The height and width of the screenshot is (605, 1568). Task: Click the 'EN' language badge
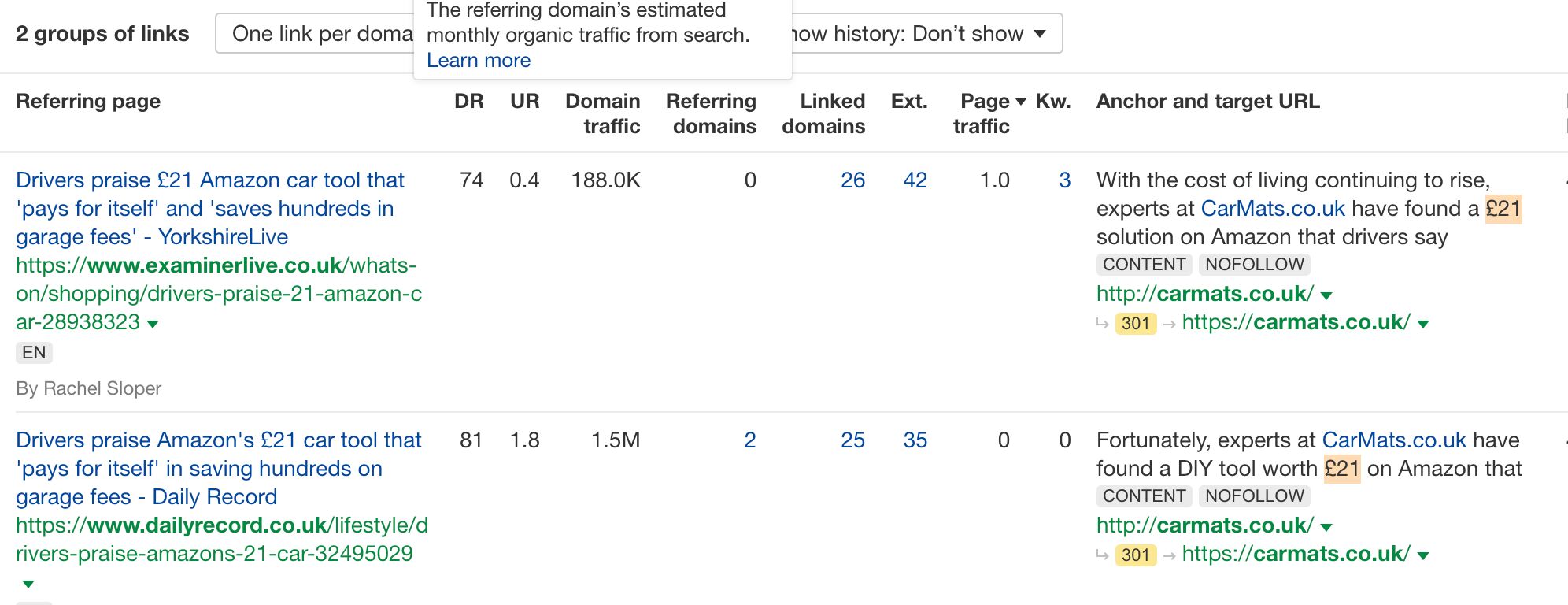pyautogui.click(x=34, y=353)
